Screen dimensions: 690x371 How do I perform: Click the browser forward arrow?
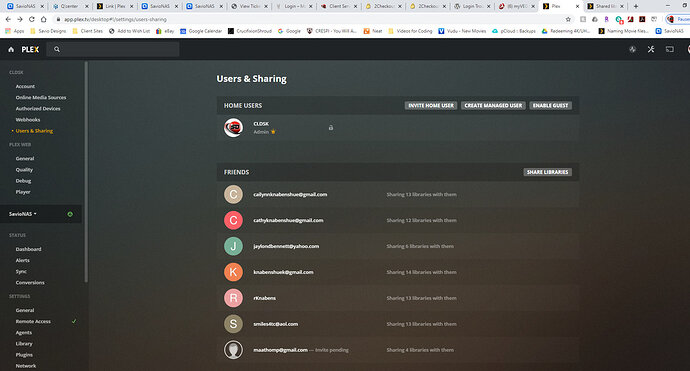[20, 19]
